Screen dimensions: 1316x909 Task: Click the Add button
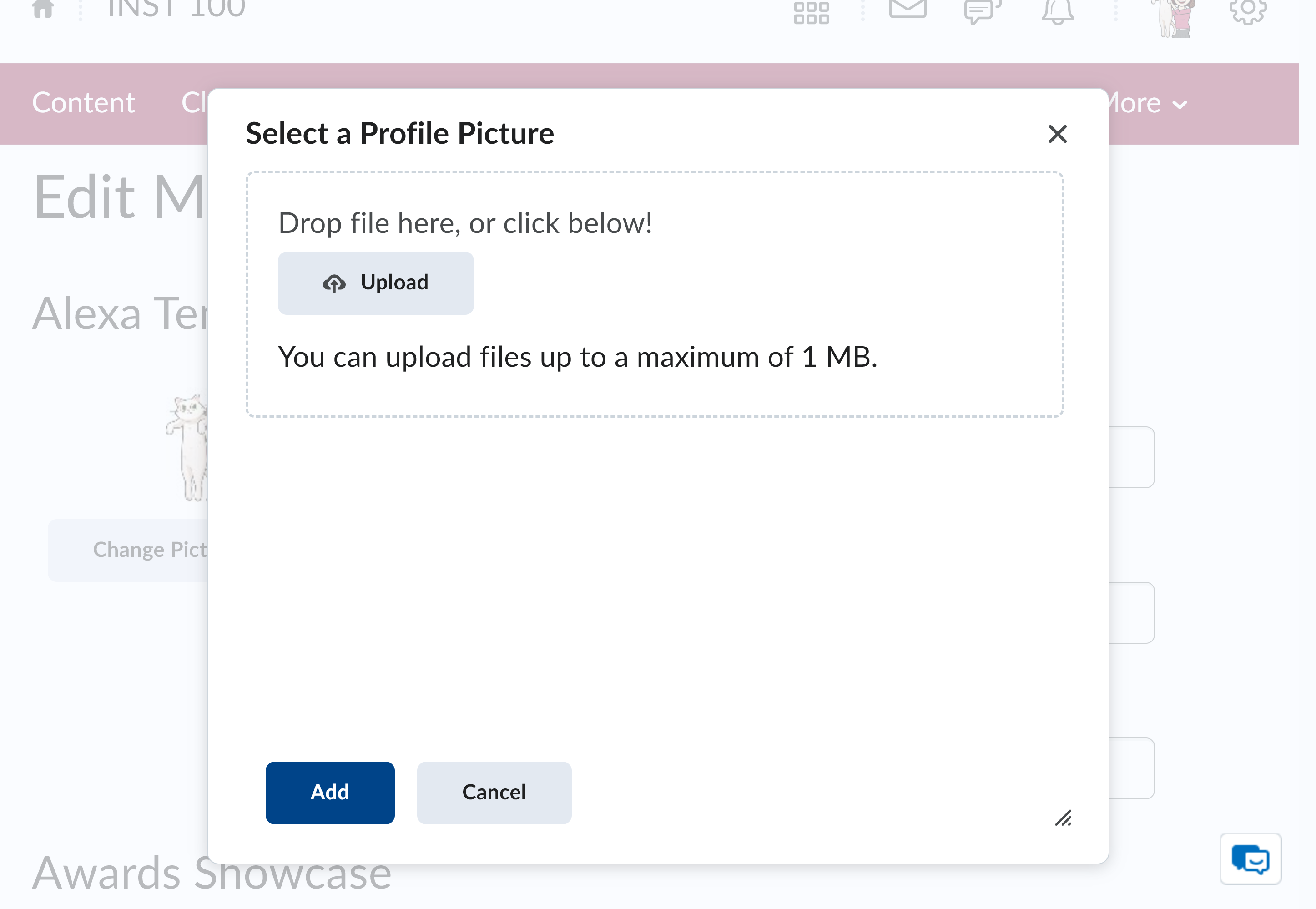coord(330,792)
